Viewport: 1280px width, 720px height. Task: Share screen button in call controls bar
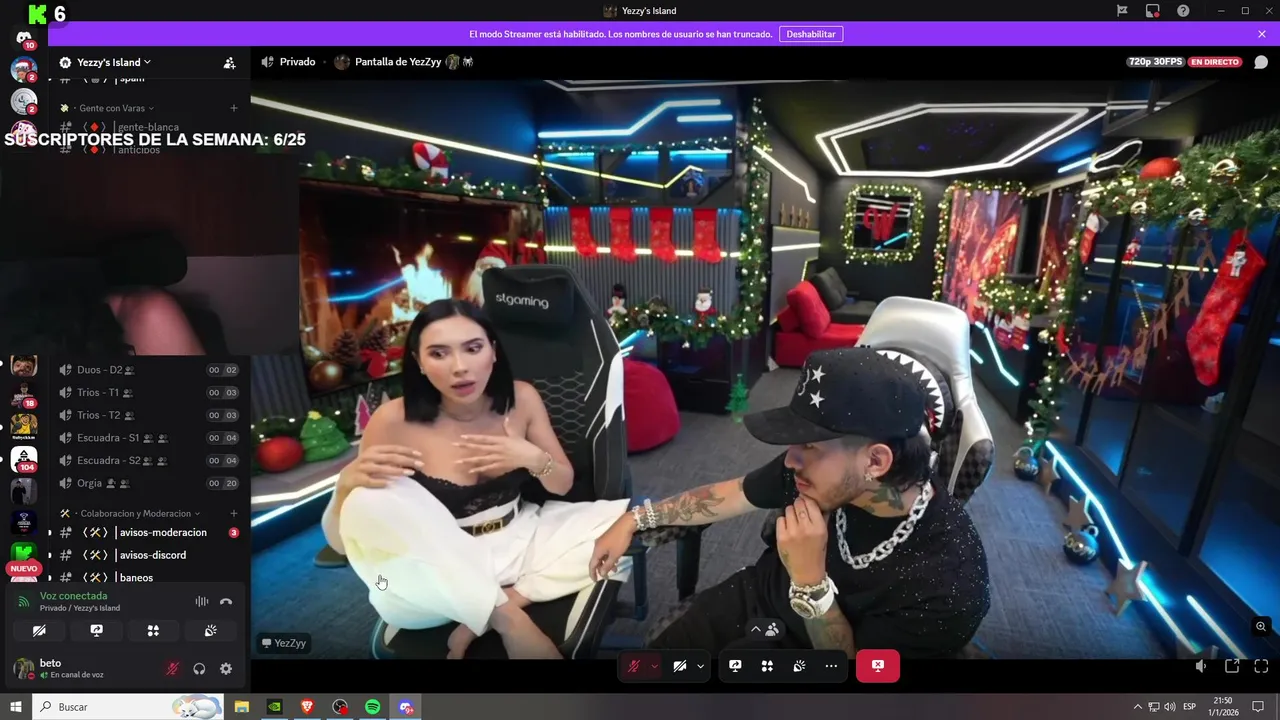coord(735,666)
